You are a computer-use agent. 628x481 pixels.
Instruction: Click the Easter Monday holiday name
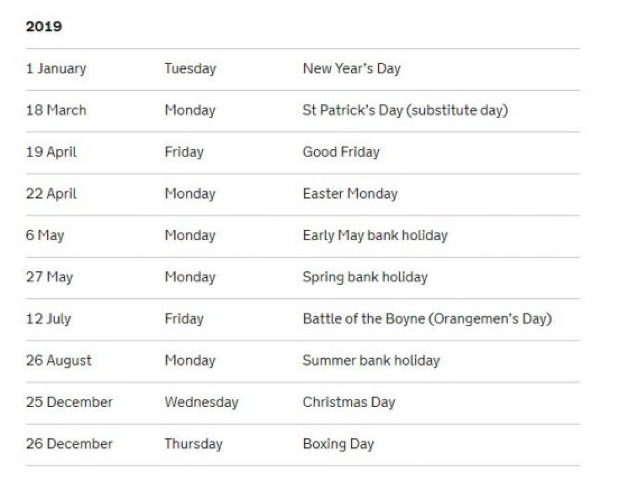point(350,194)
